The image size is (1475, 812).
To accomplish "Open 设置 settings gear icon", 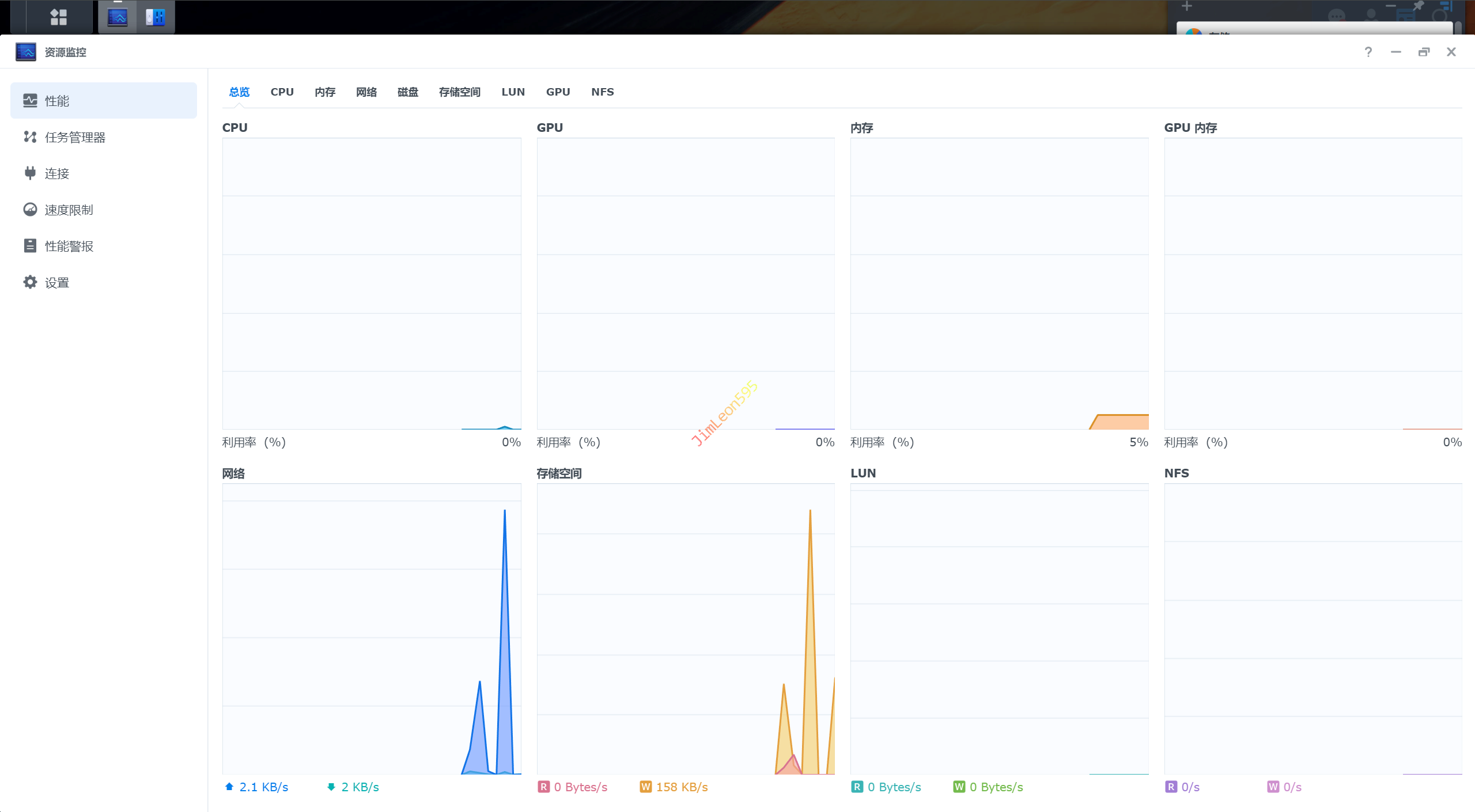I will pos(30,282).
